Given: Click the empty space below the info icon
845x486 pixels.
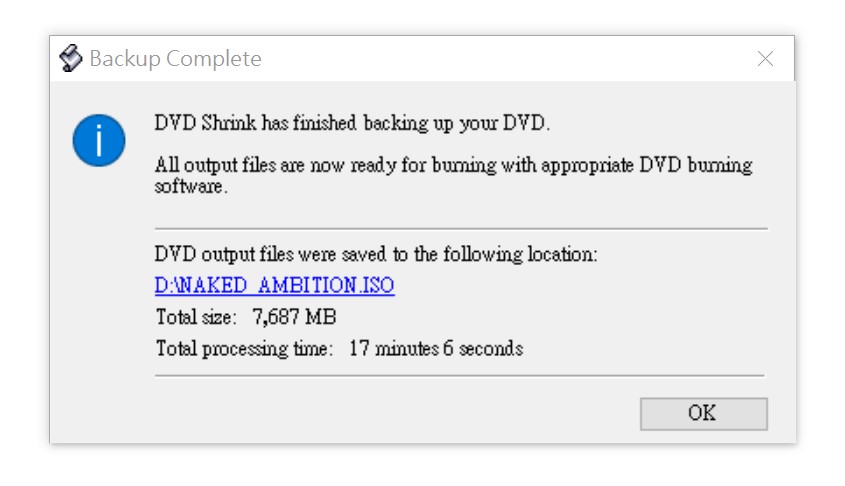Looking at the screenshot, I should tap(98, 280).
